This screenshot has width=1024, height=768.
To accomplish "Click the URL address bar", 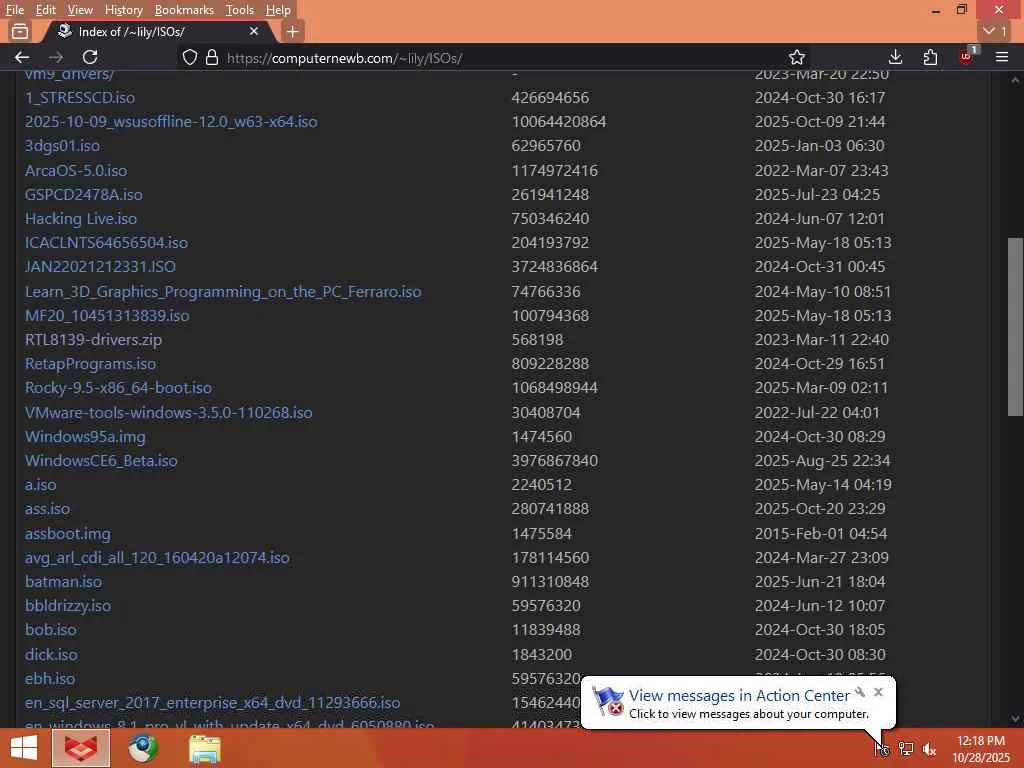I will tap(483, 57).
